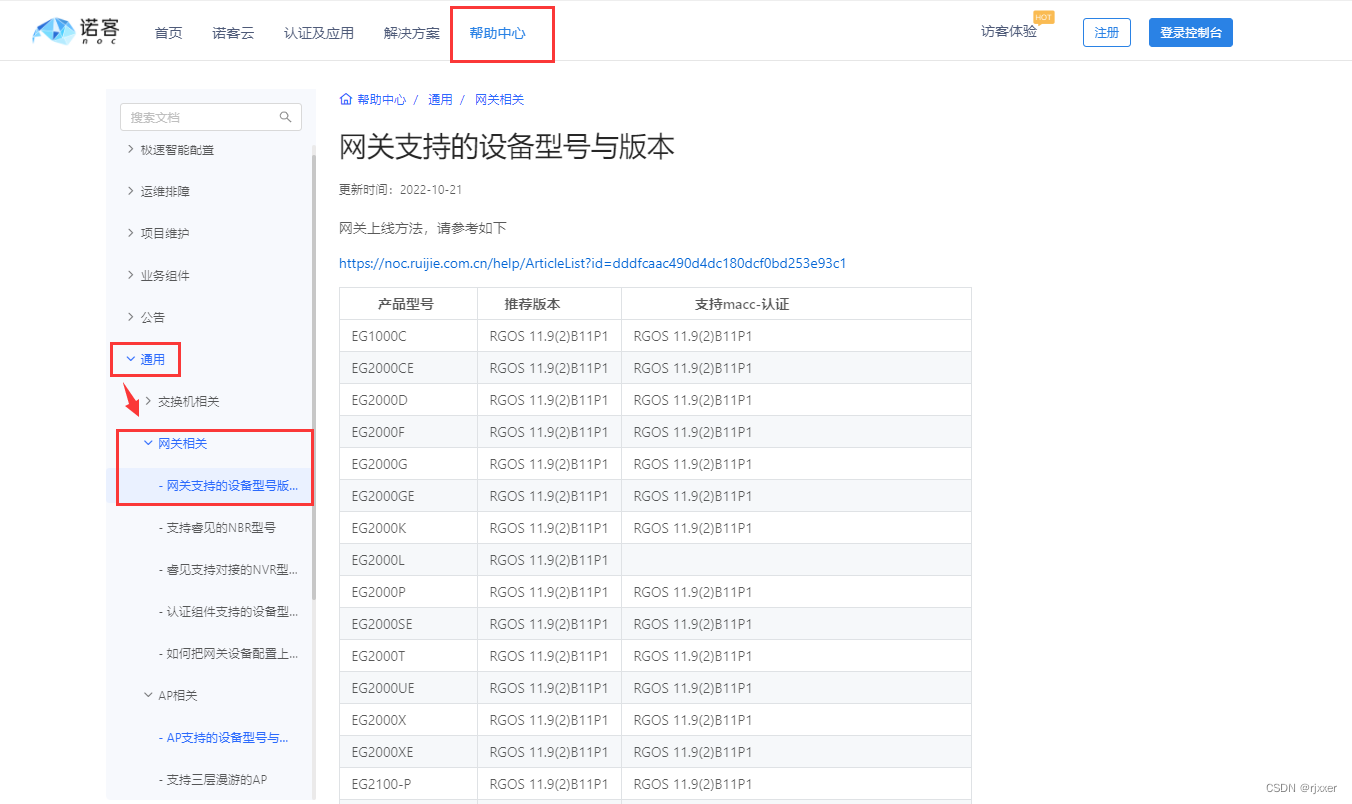The width and height of the screenshot is (1352, 804).
Task: Click the EG2000F table cell
Action: pyautogui.click(x=408, y=432)
